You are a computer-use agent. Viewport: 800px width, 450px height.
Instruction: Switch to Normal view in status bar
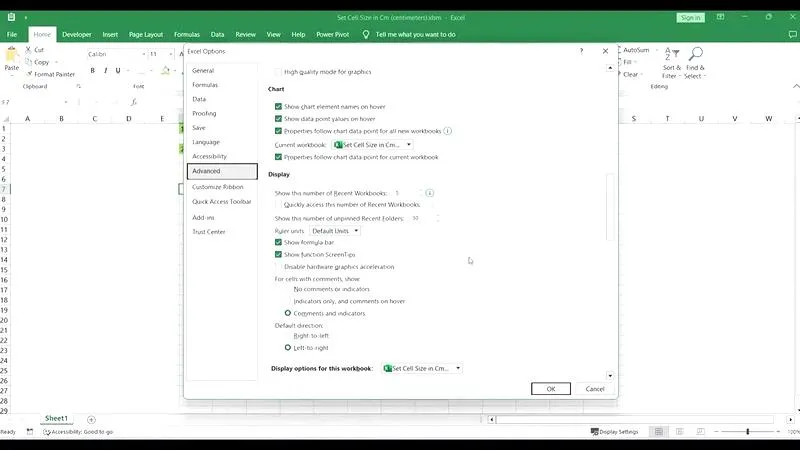click(659, 432)
